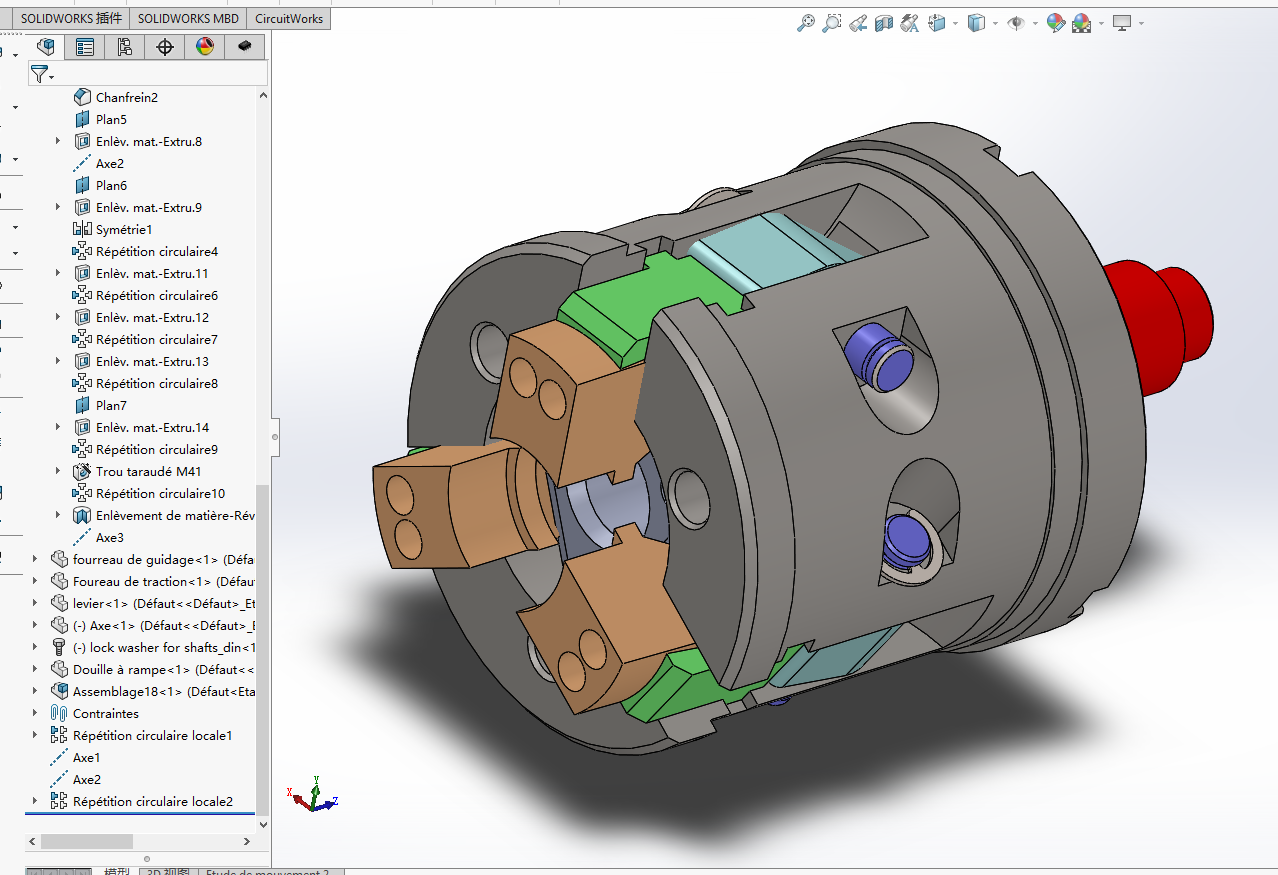Click the levier<1> part icon
Viewport: 1278px width, 875px height.
(x=60, y=603)
